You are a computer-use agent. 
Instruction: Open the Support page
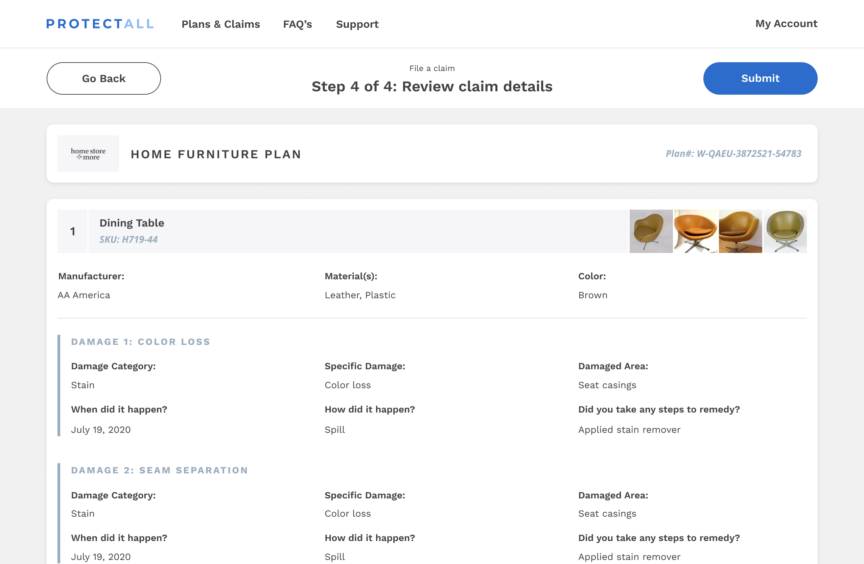click(x=357, y=24)
